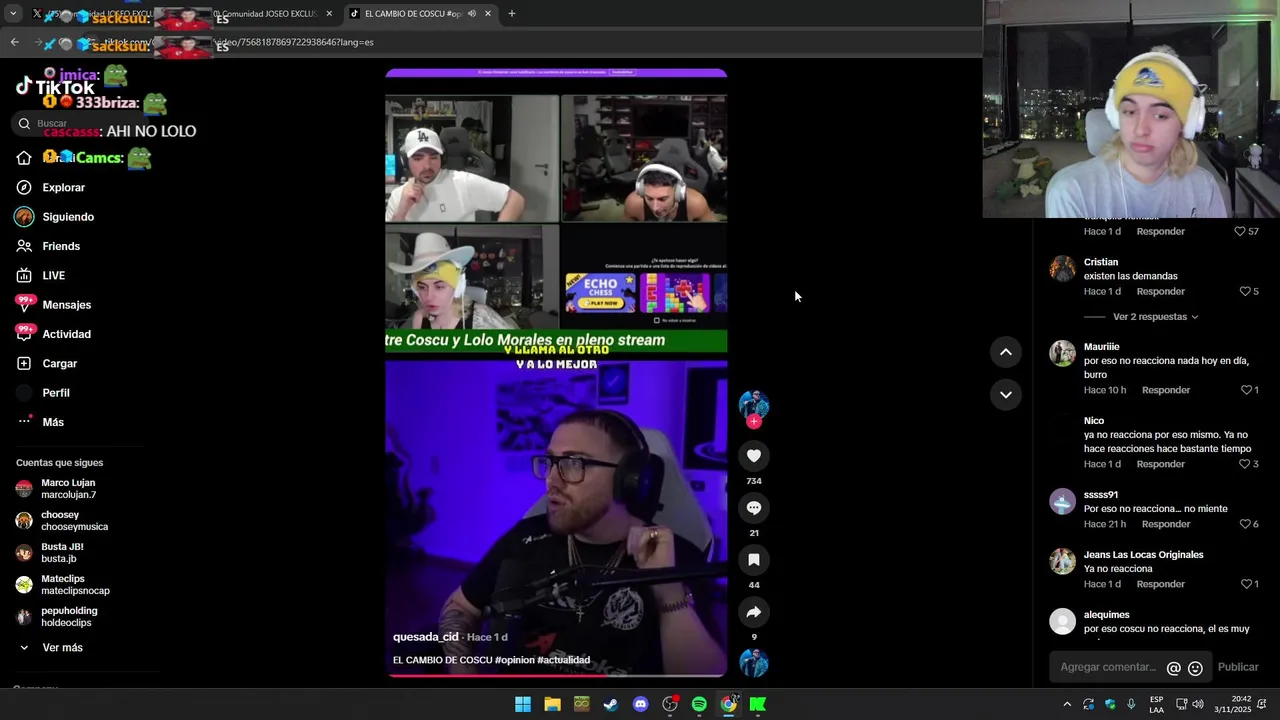Expand Ver más followed accounts
The width and height of the screenshot is (1280, 720).
pos(62,648)
